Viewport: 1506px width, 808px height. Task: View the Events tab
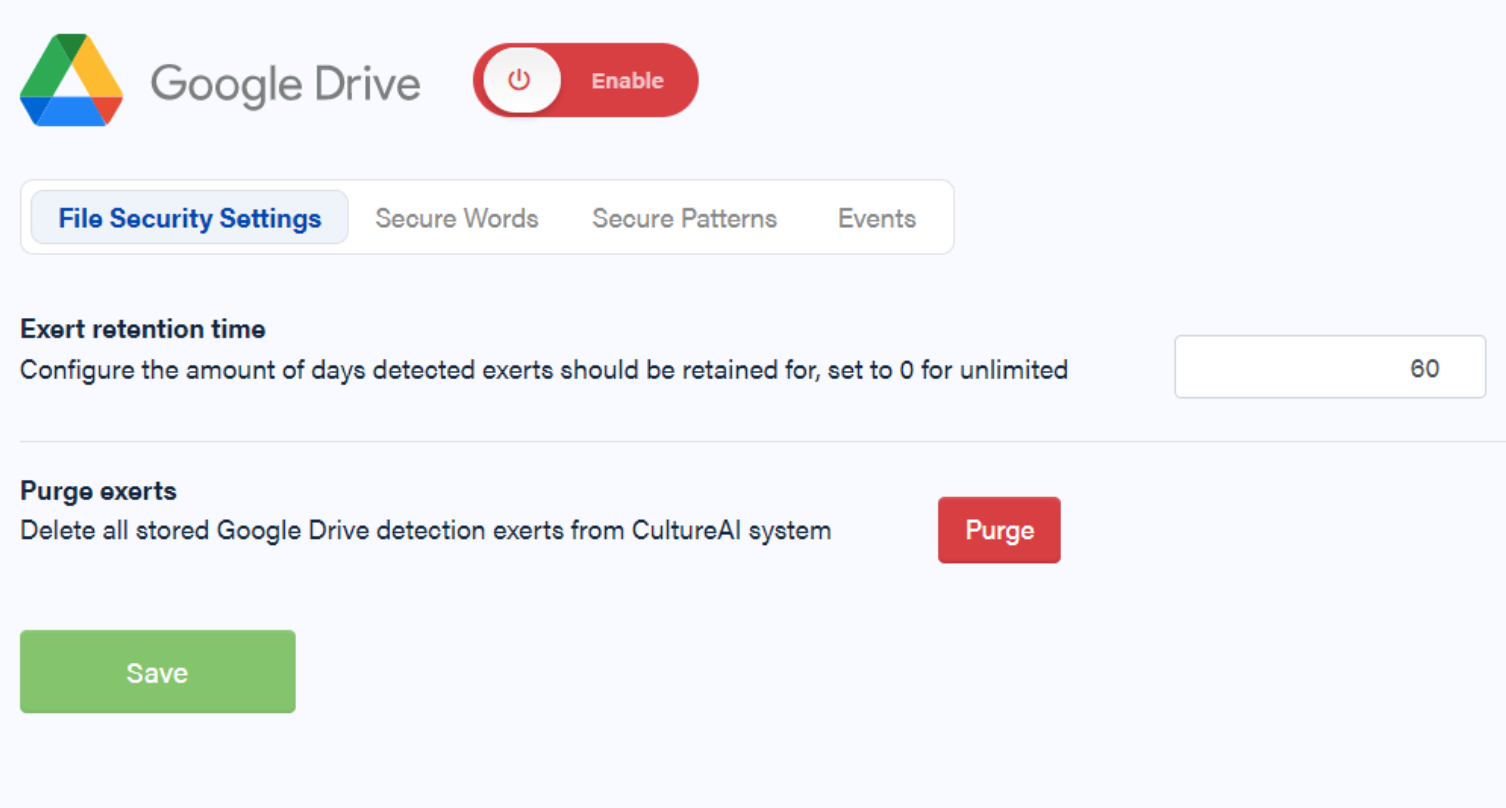coord(876,217)
